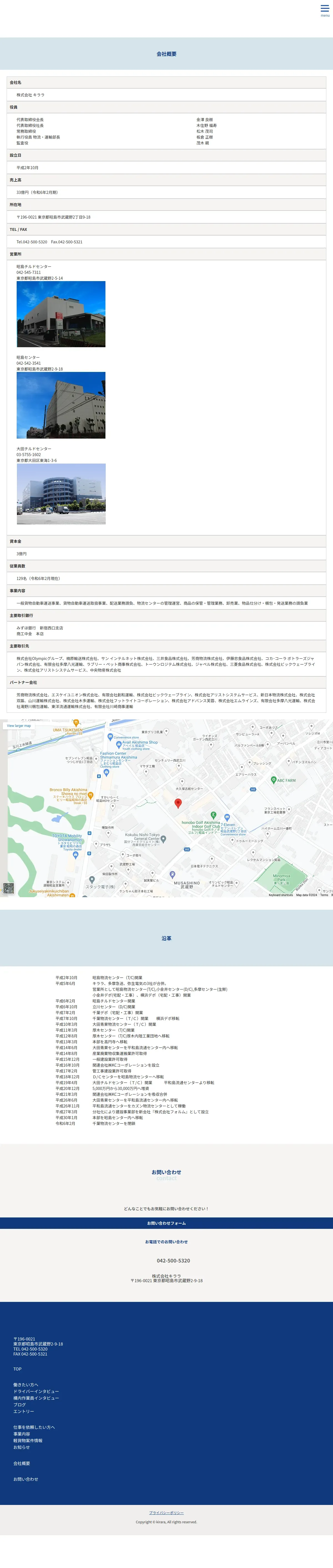
Task: Open footer 会社概要 link
Action: coord(22,1463)
